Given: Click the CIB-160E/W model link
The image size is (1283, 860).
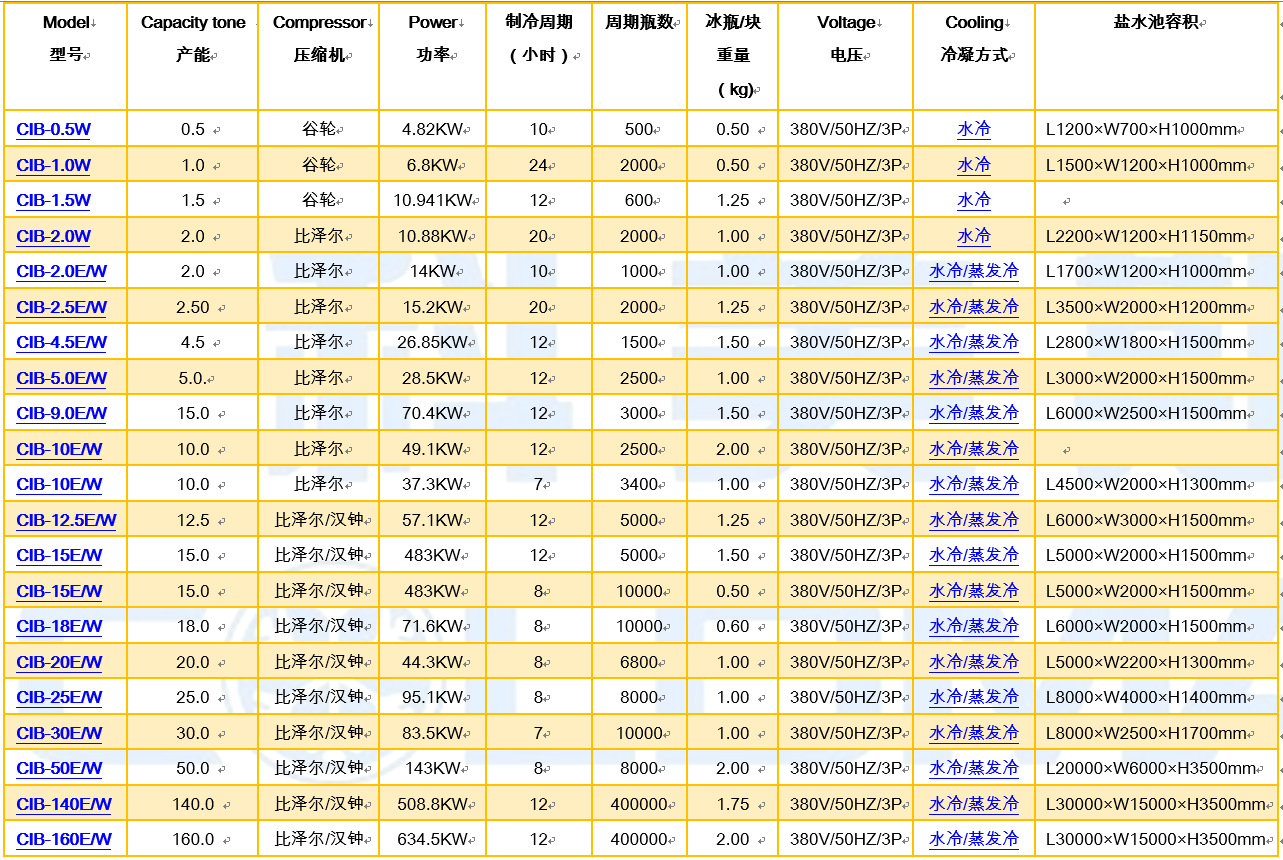Looking at the screenshot, I should 64,839.
